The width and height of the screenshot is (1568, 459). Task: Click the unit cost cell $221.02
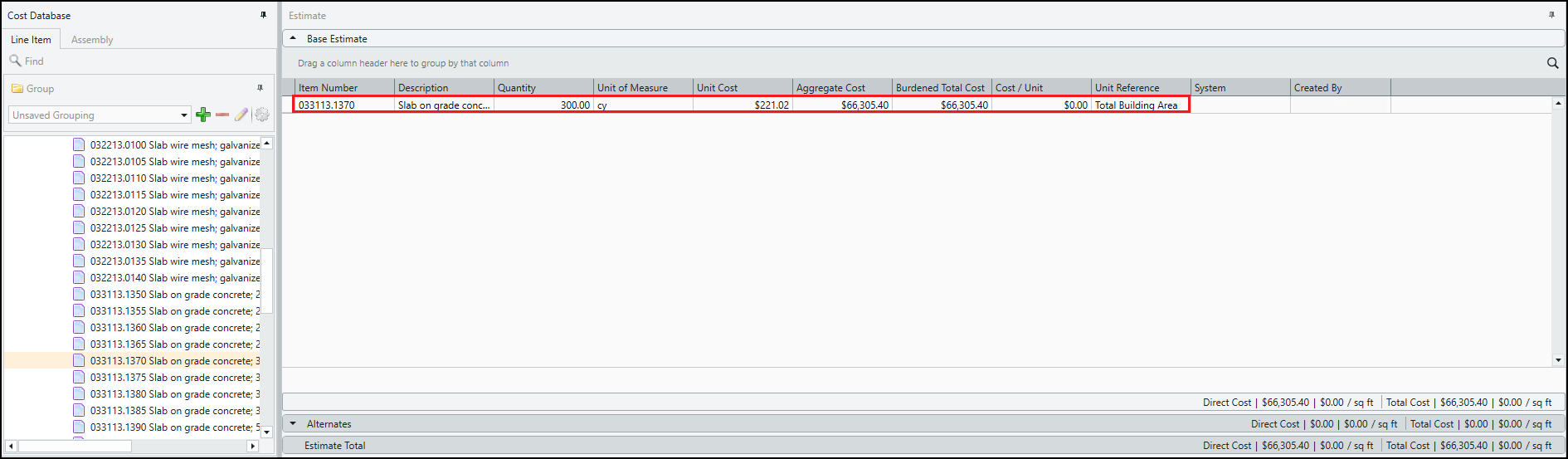click(743, 105)
